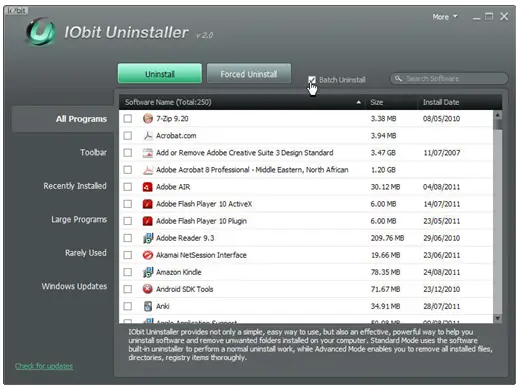Click the green Uninstall button
This screenshot has height=387, width=517.
[x=160, y=73]
